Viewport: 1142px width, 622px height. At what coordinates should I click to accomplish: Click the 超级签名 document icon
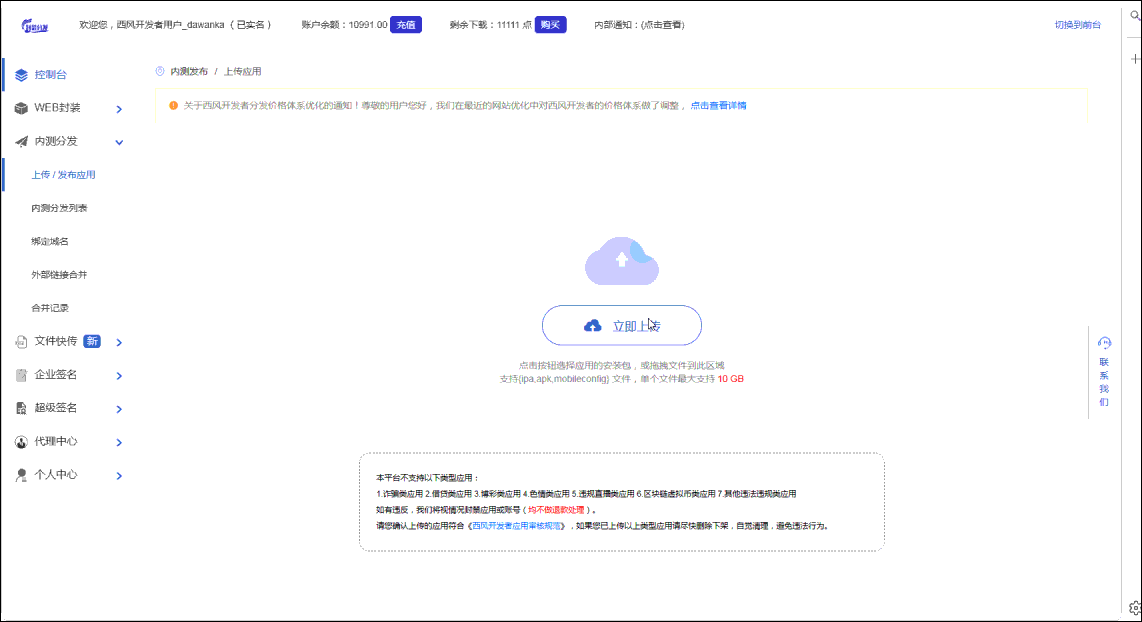tap(20, 408)
